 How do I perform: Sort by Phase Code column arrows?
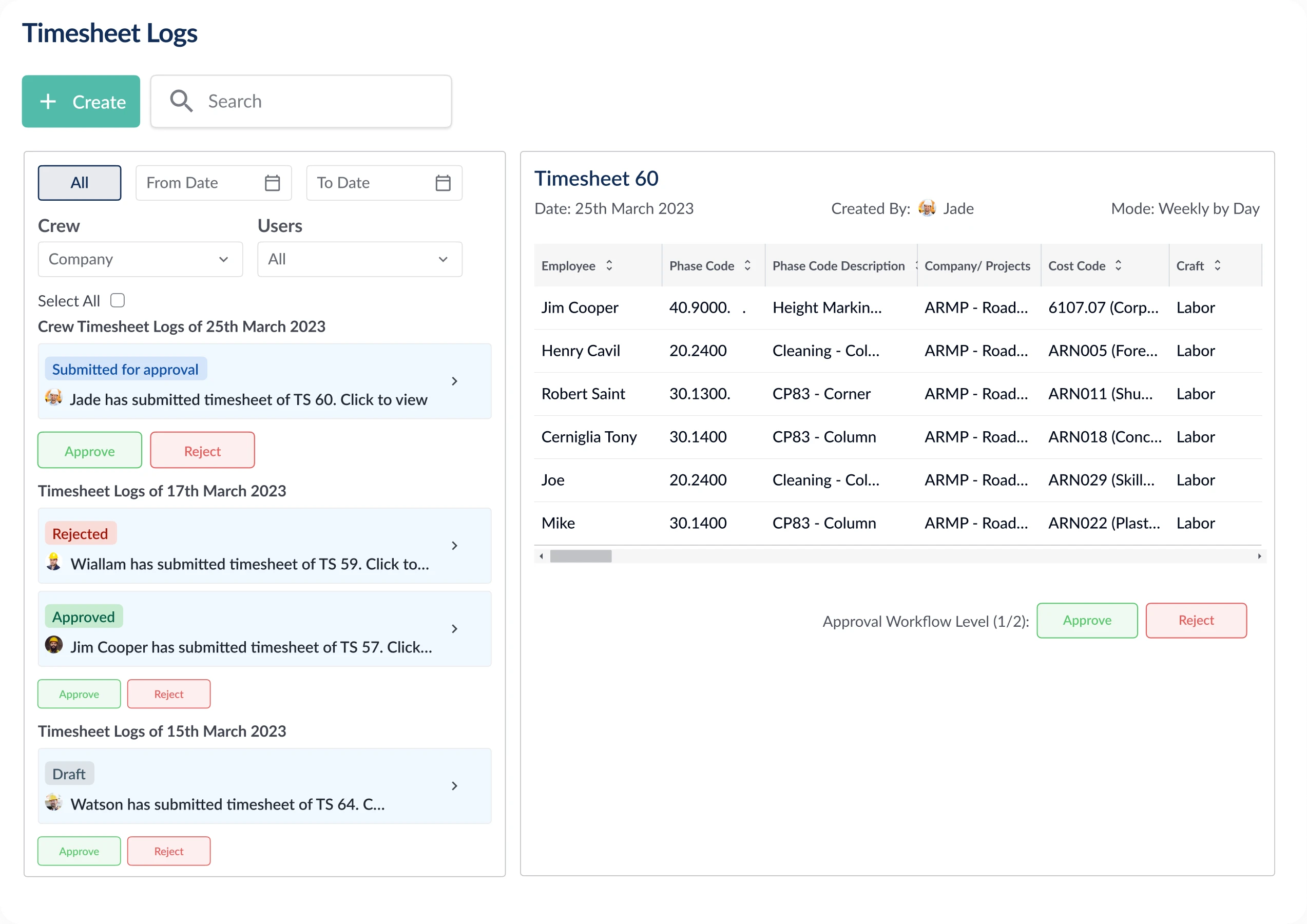pos(747,265)
